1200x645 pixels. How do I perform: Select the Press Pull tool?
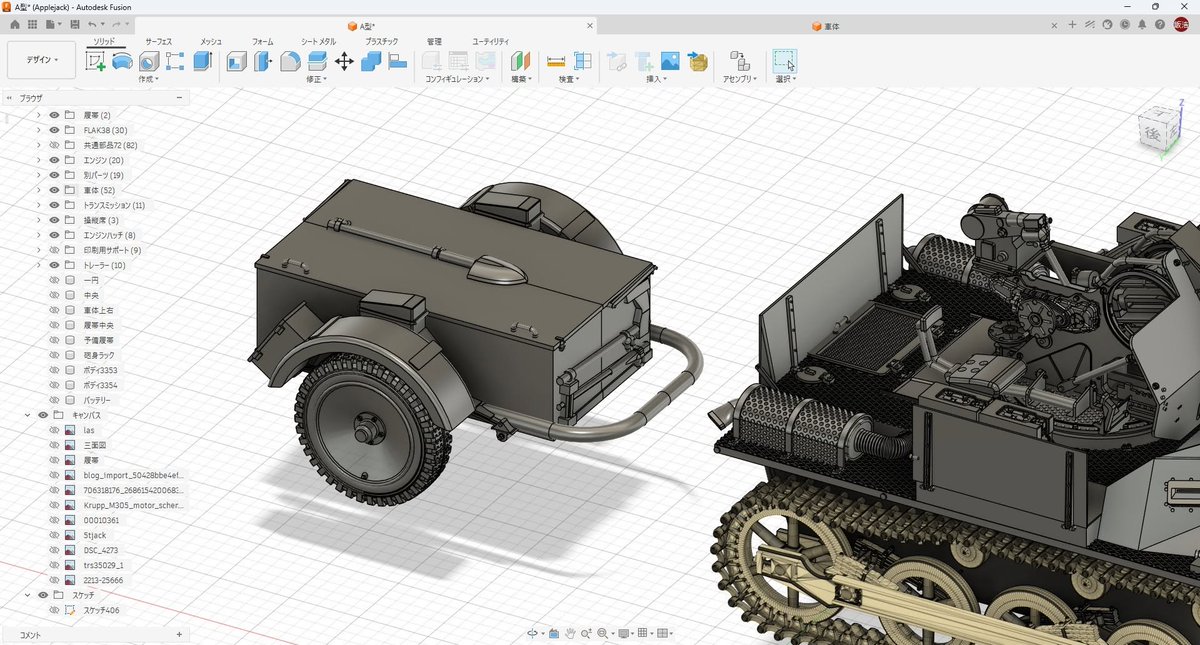point(263,61)
